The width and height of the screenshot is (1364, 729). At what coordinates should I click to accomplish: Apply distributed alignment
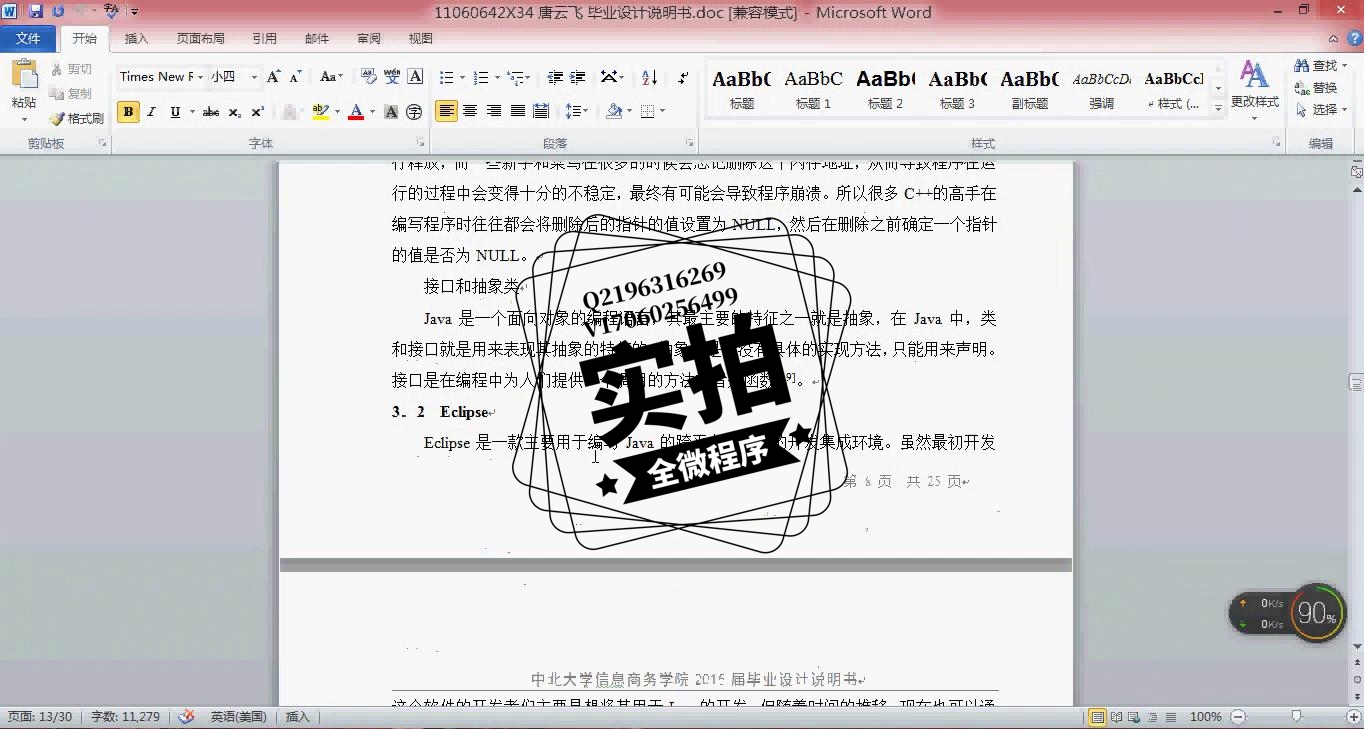coord(541,111)
